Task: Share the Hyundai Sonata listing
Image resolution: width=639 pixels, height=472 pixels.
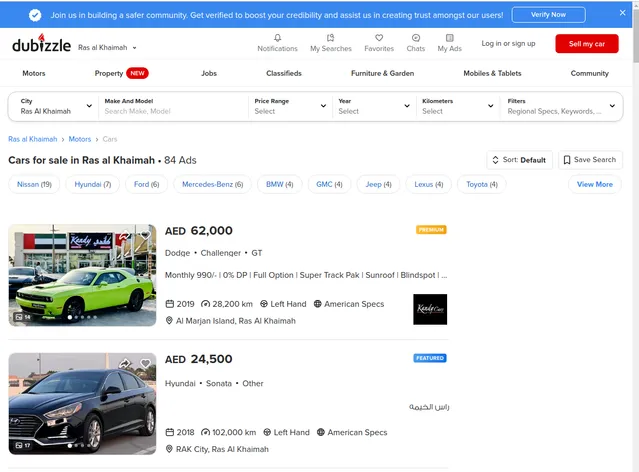Action: pyautogui.click(x=124, y=364)
